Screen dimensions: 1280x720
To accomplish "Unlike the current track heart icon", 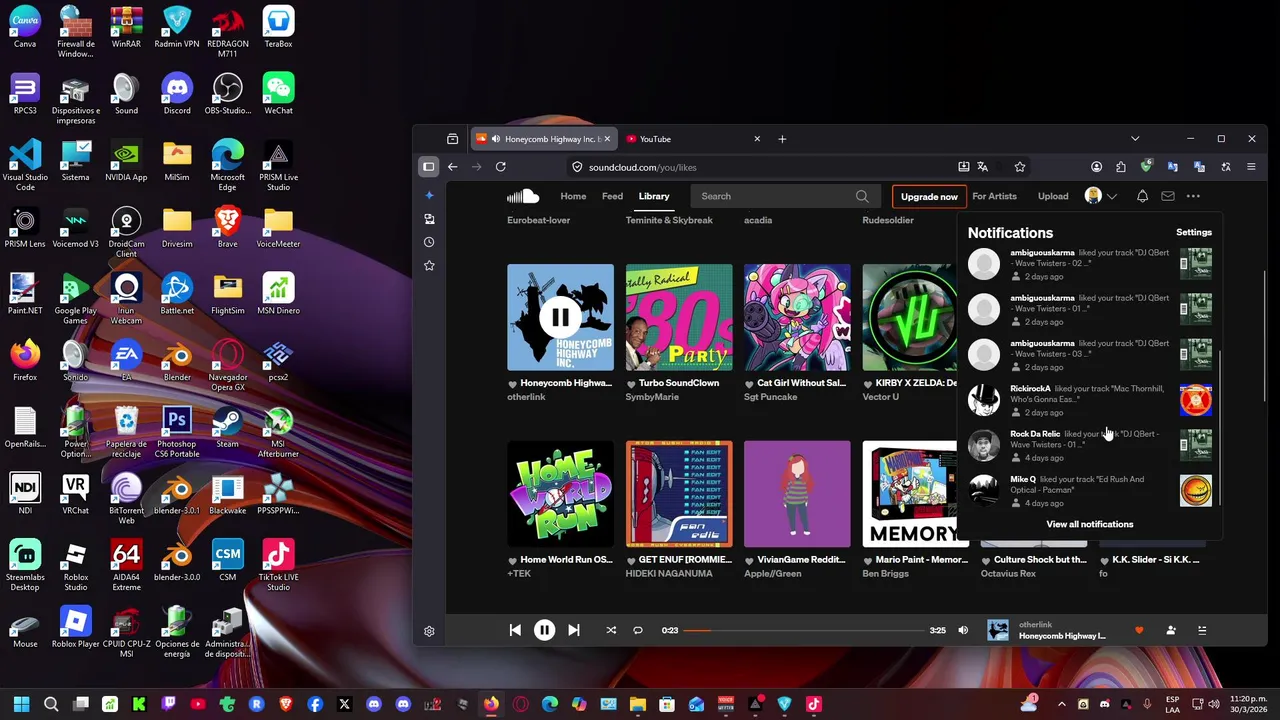I will pyautogui.click(x=1139, y=630).
